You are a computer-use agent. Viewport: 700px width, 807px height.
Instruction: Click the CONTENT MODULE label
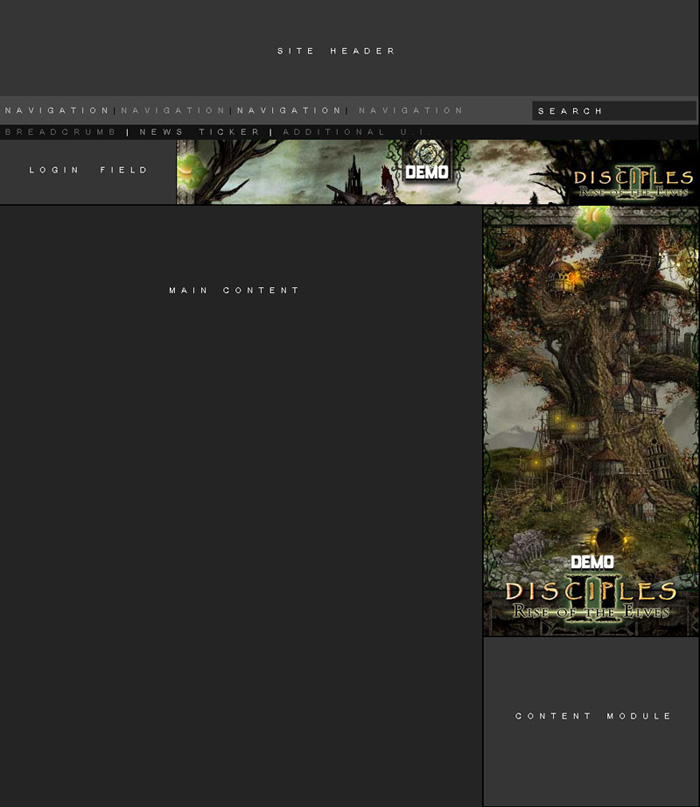pyautogui.click(x=593, y=716)
